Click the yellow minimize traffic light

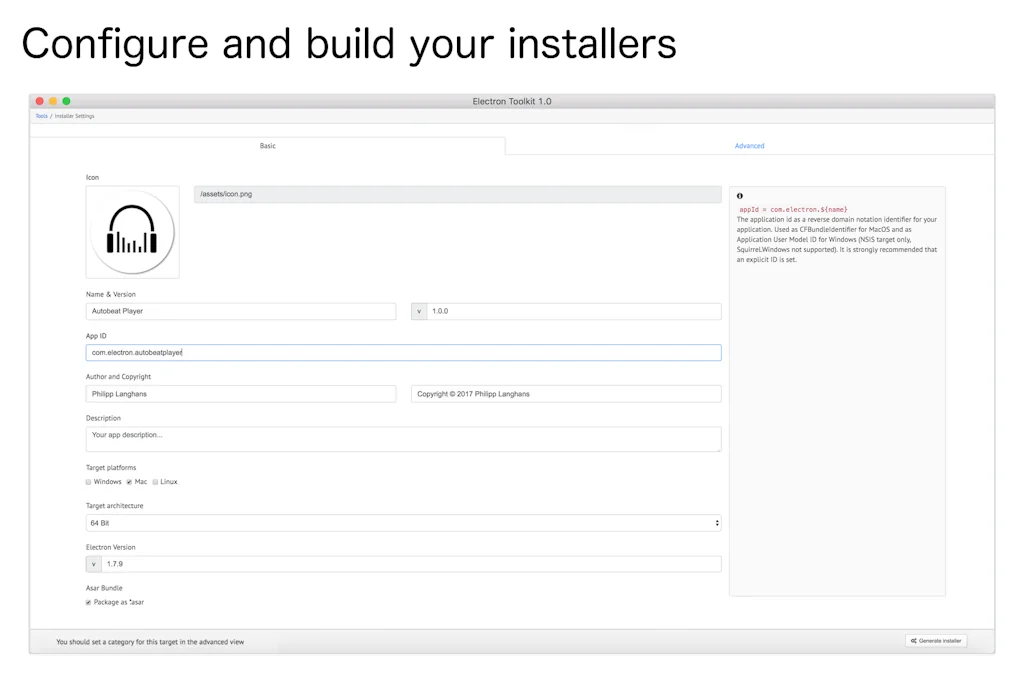(x=52, y=101)
